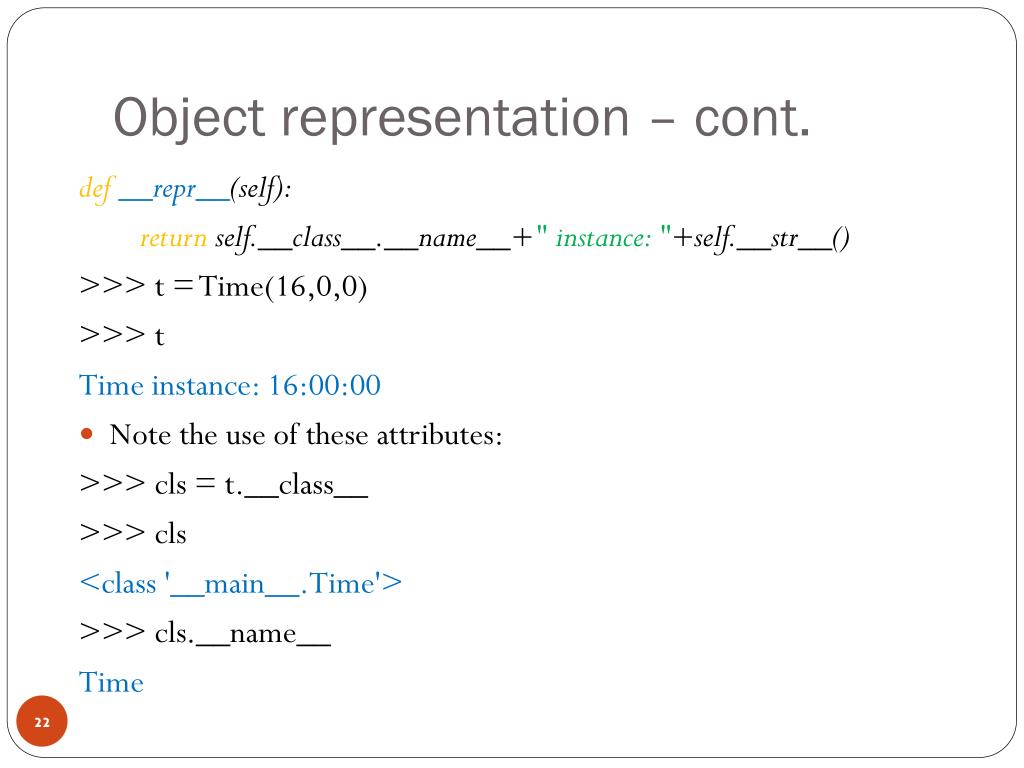The height and width of the screenshot is (768, 1024).
Task: Click the self.__str__() call
Action: 771,239
